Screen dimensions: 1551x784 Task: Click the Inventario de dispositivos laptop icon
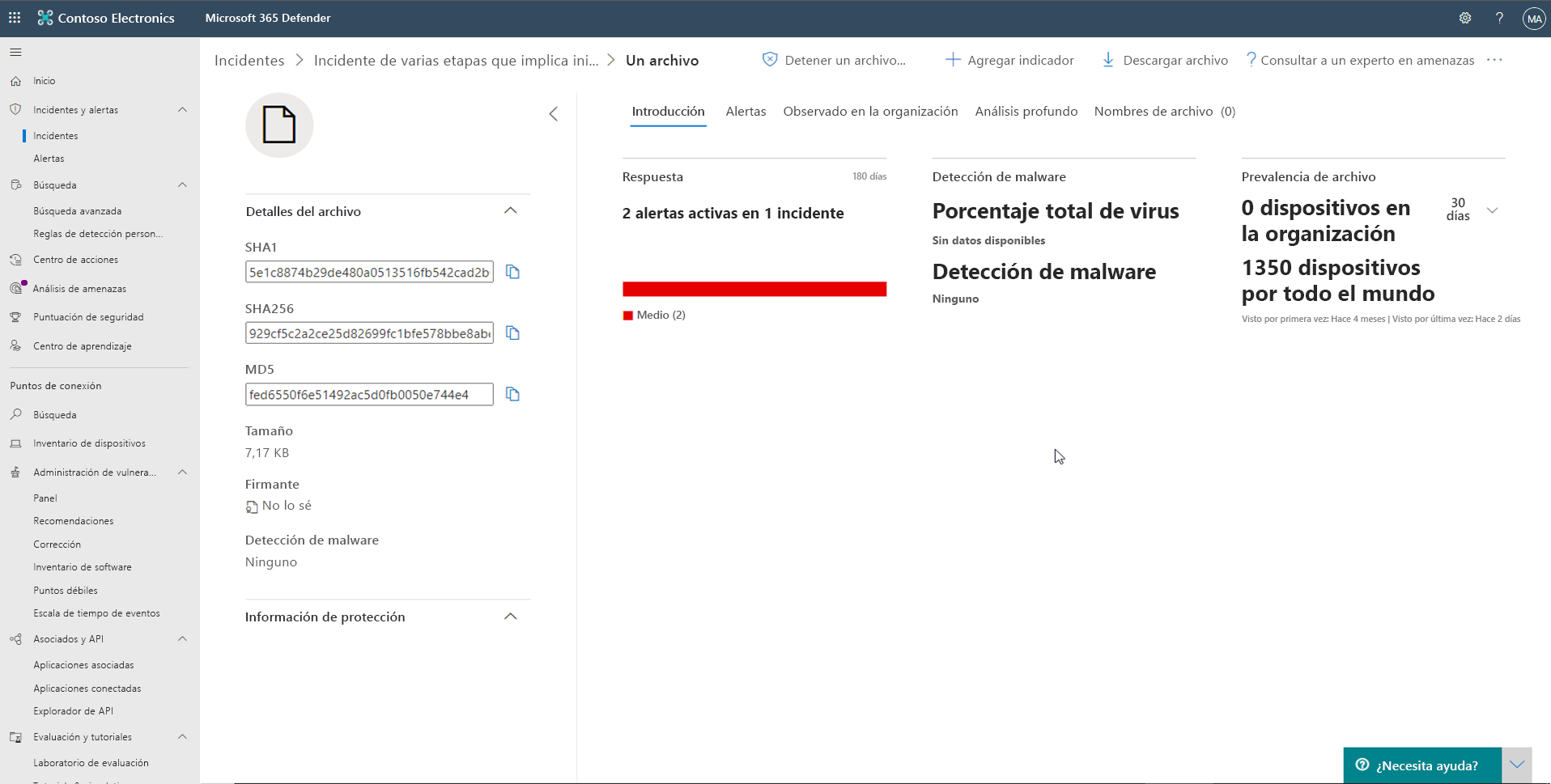click(x=15, y=443)
